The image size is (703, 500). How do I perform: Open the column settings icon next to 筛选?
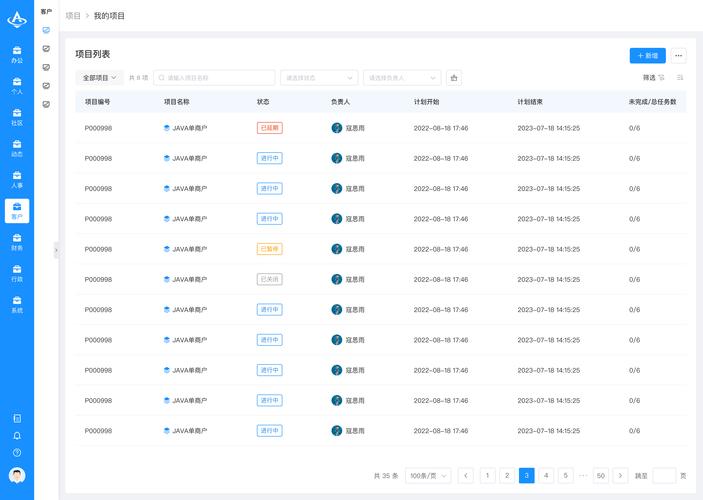tap(680, 77)
